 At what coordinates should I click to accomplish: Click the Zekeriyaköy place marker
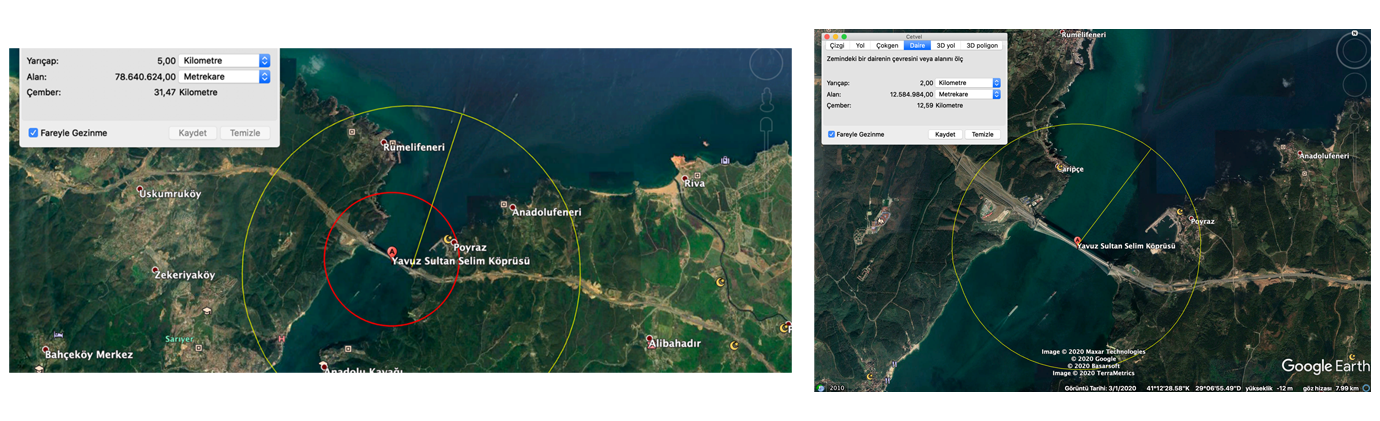click(155, 271)
